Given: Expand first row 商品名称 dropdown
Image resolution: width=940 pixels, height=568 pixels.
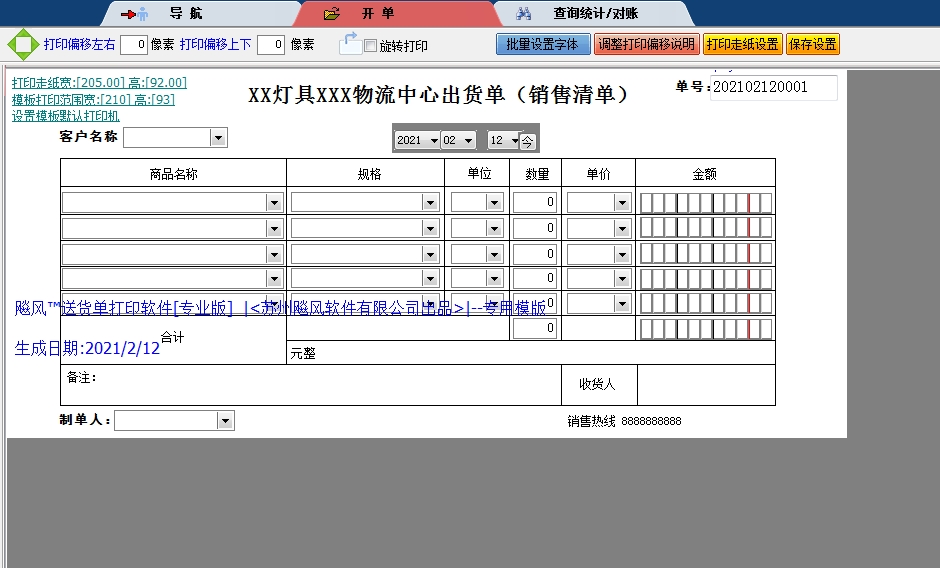Looking at the screenshot, I should click(x=274, y=203).
